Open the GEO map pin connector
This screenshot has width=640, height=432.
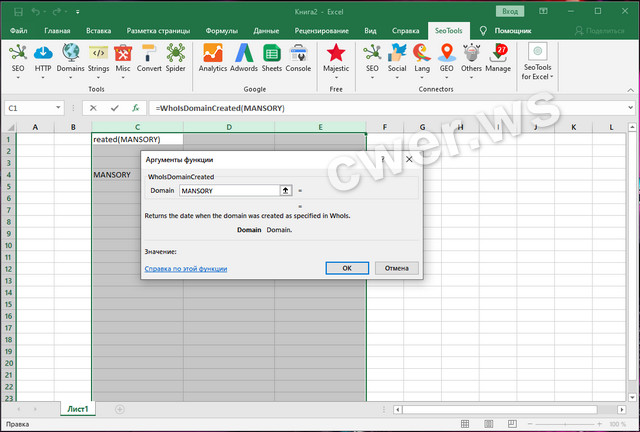click(447, 60)
